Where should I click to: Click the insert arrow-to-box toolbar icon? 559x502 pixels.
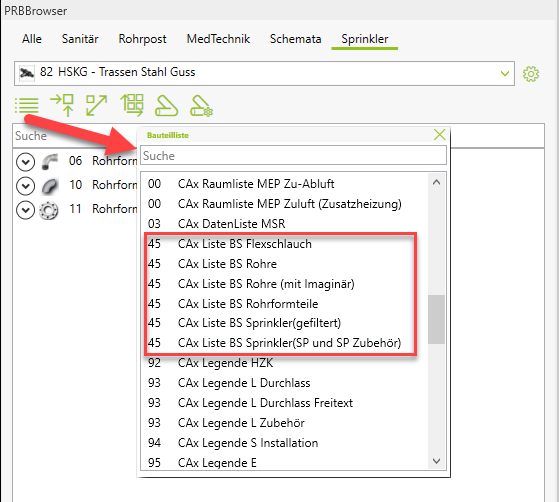click(62, 105)
